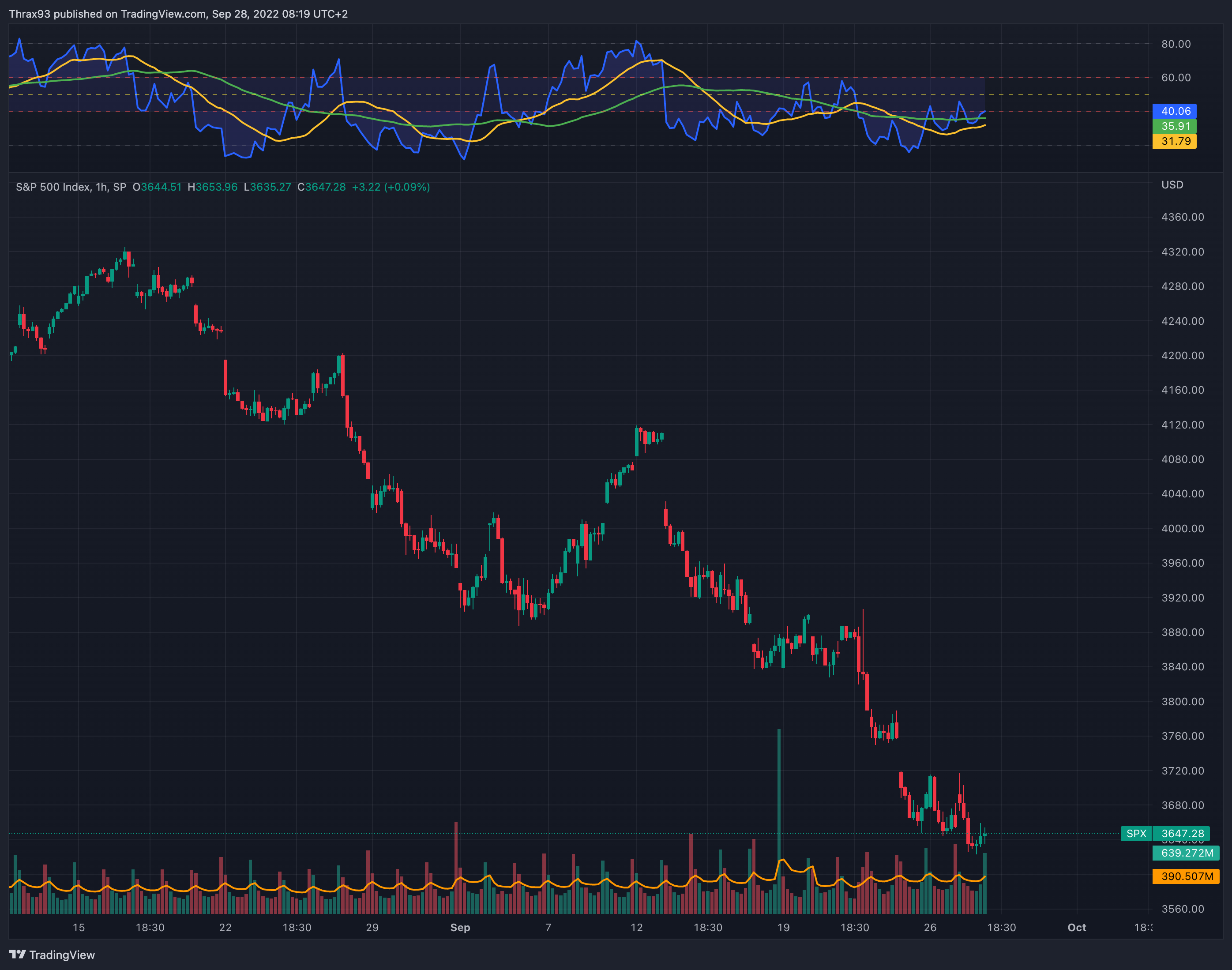Click the 60.00 level on the oscillator axis
Image resolution: width=1232 pixels, height=970 pixels.
[1176, 77]
